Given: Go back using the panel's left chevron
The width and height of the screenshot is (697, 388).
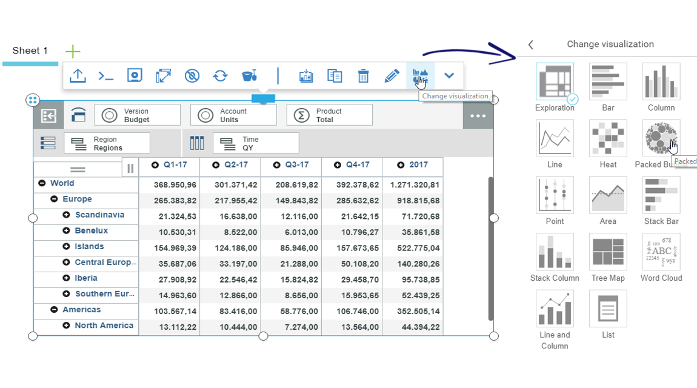Looking at the screenshot, I should pos(531,44).
